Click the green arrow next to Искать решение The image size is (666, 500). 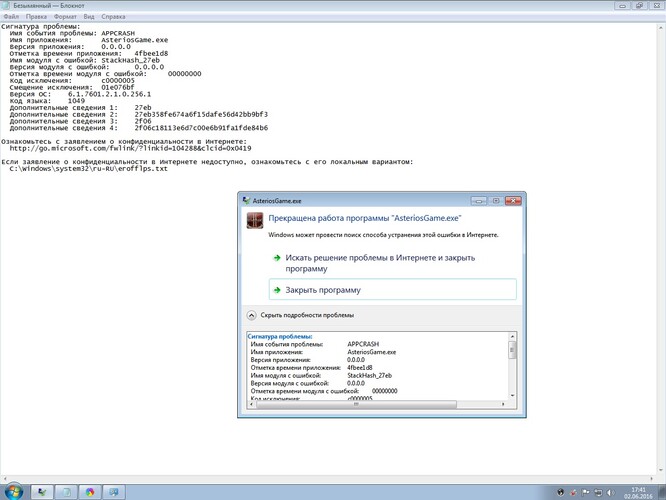(x=277, y=258)
